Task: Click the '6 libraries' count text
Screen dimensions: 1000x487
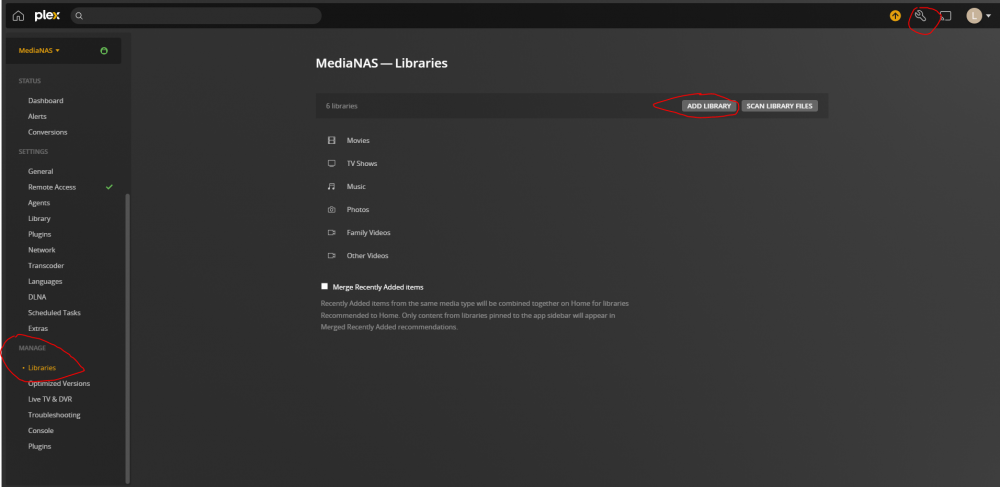Action: click(x=342, y=106)
